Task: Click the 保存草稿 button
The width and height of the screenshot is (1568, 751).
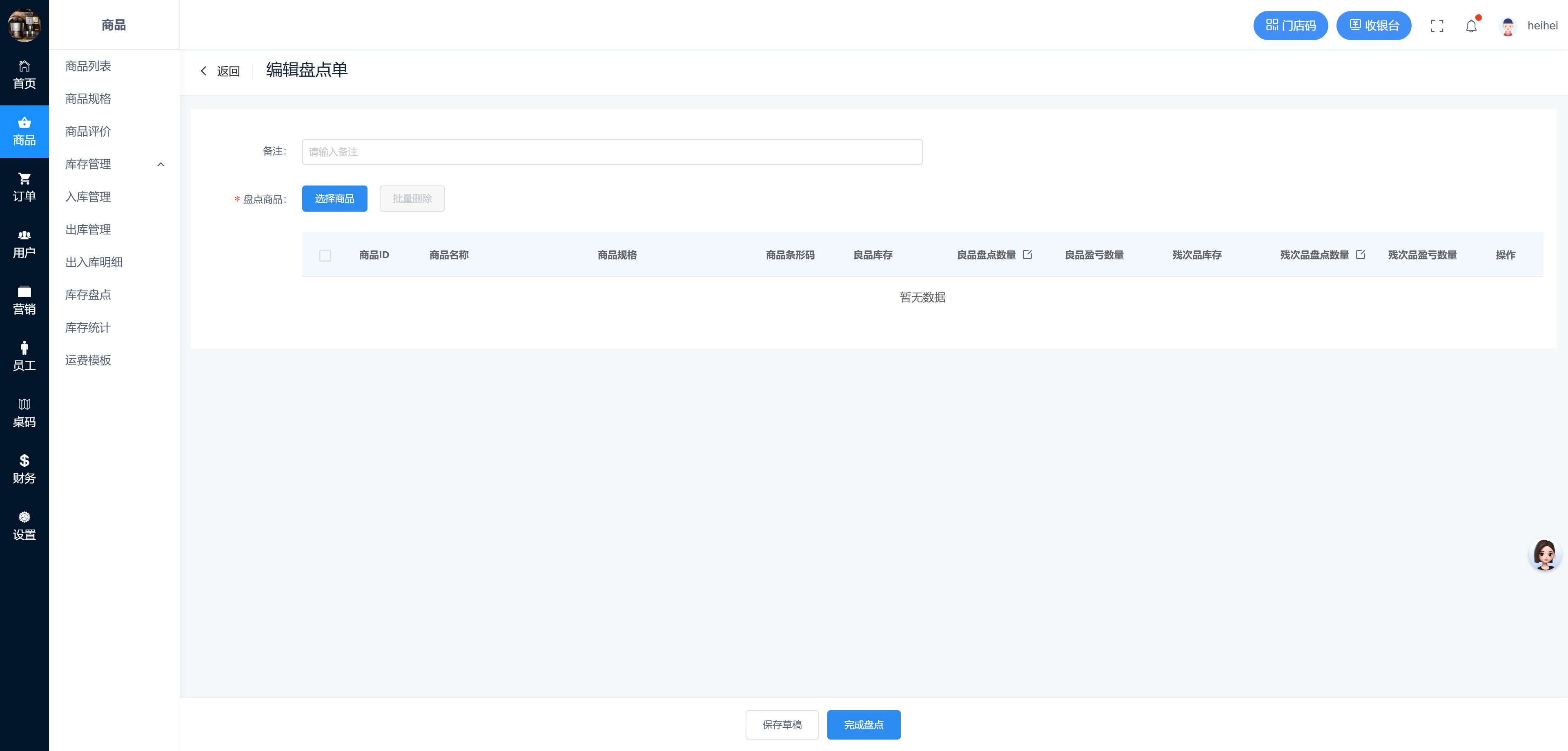Action: point(782,725)
